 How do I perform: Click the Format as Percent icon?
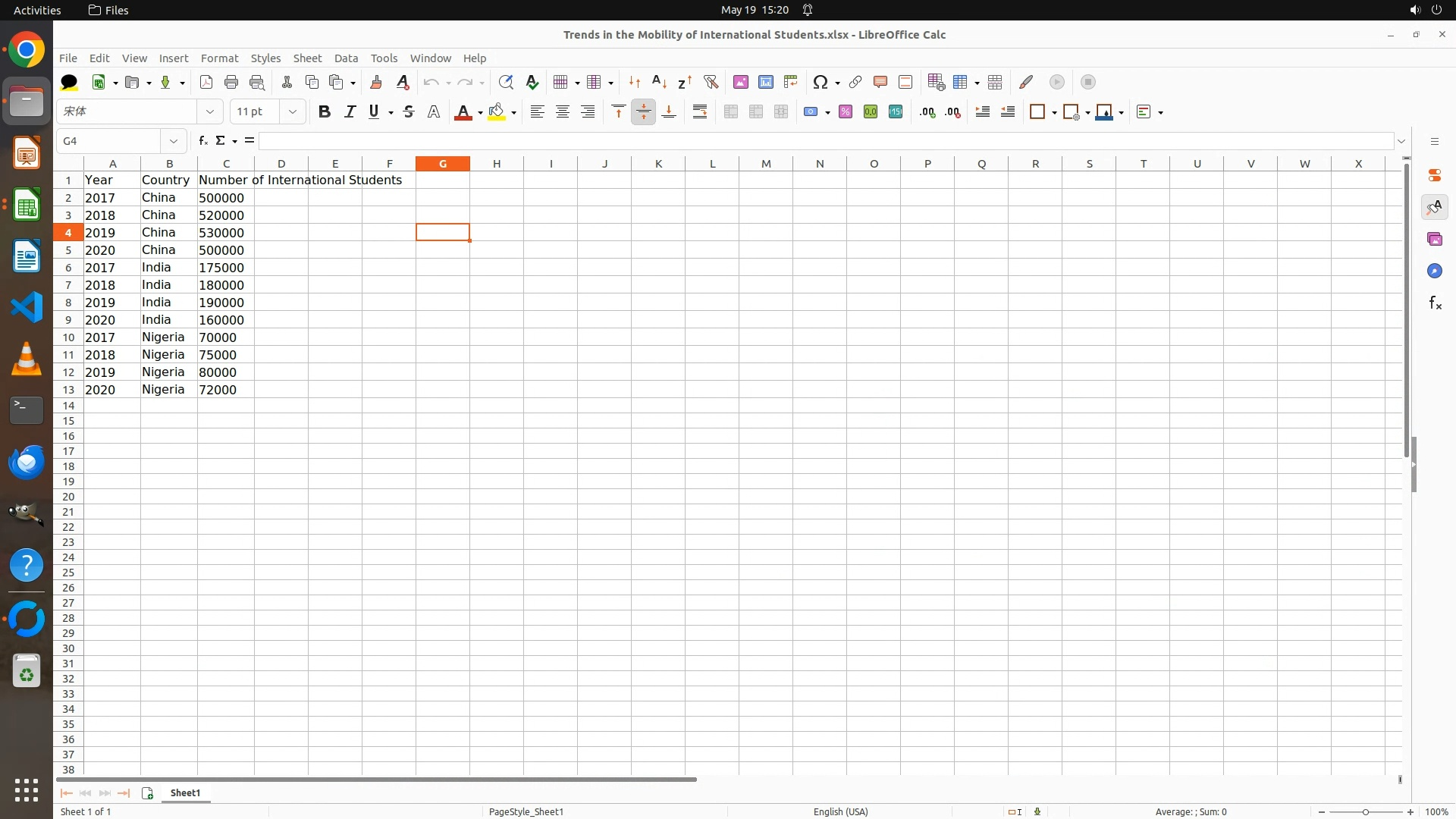[846, 111]
